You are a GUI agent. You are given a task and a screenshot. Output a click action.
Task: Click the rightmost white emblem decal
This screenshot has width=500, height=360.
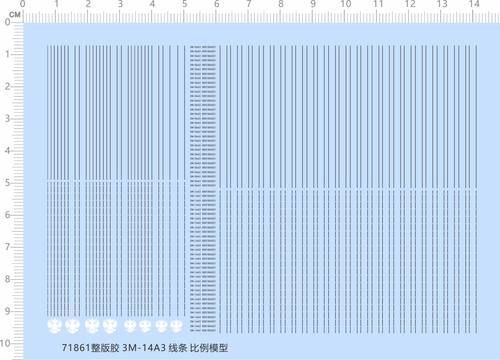(176, 326)
